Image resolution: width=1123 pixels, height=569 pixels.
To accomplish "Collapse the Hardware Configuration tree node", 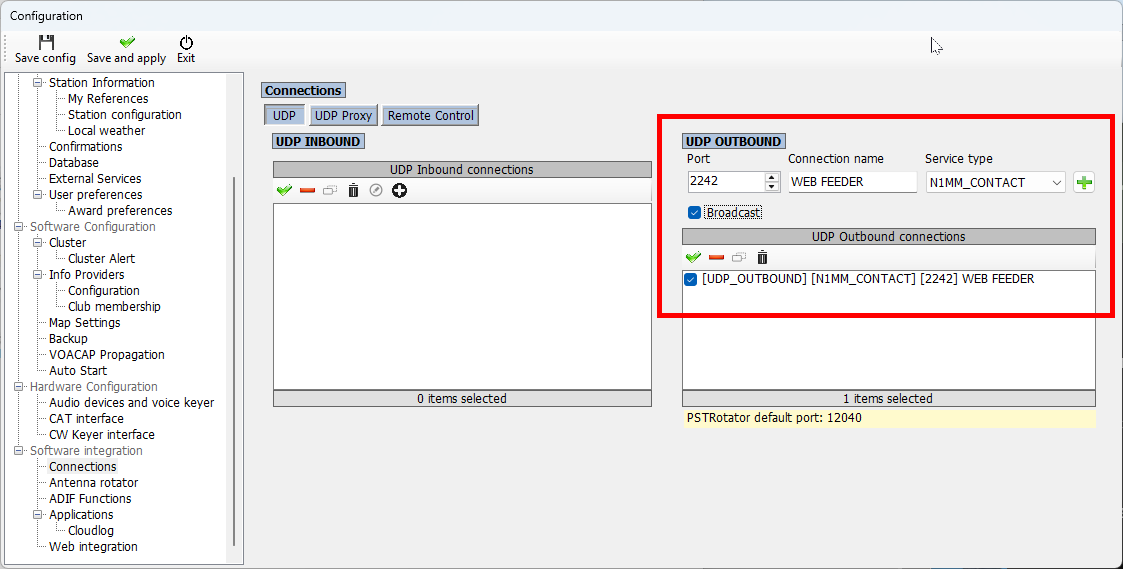I will 19,386.
